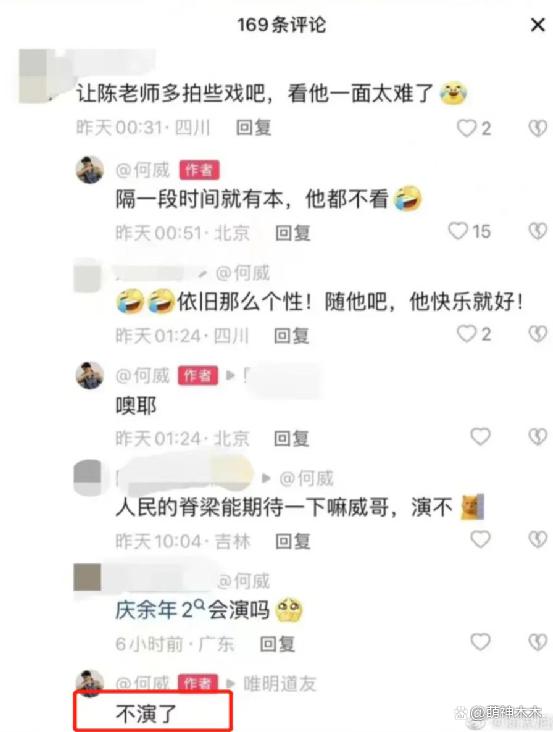The width and height of the screenshot is (553, 732).
Task: Dislike 何威's reply with 15 likes
Action: [538, 231]
